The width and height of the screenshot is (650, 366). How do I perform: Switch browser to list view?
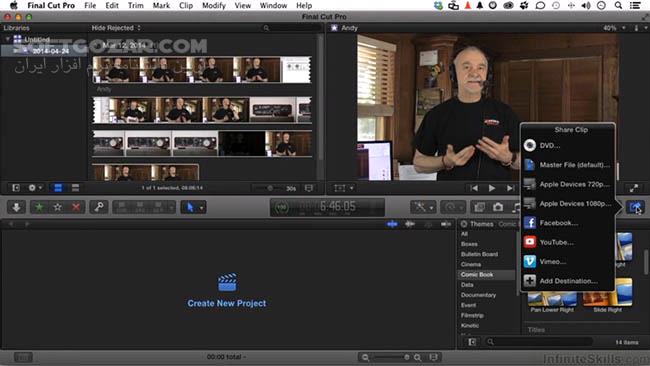pyautogui.click(x=75, y=188)
